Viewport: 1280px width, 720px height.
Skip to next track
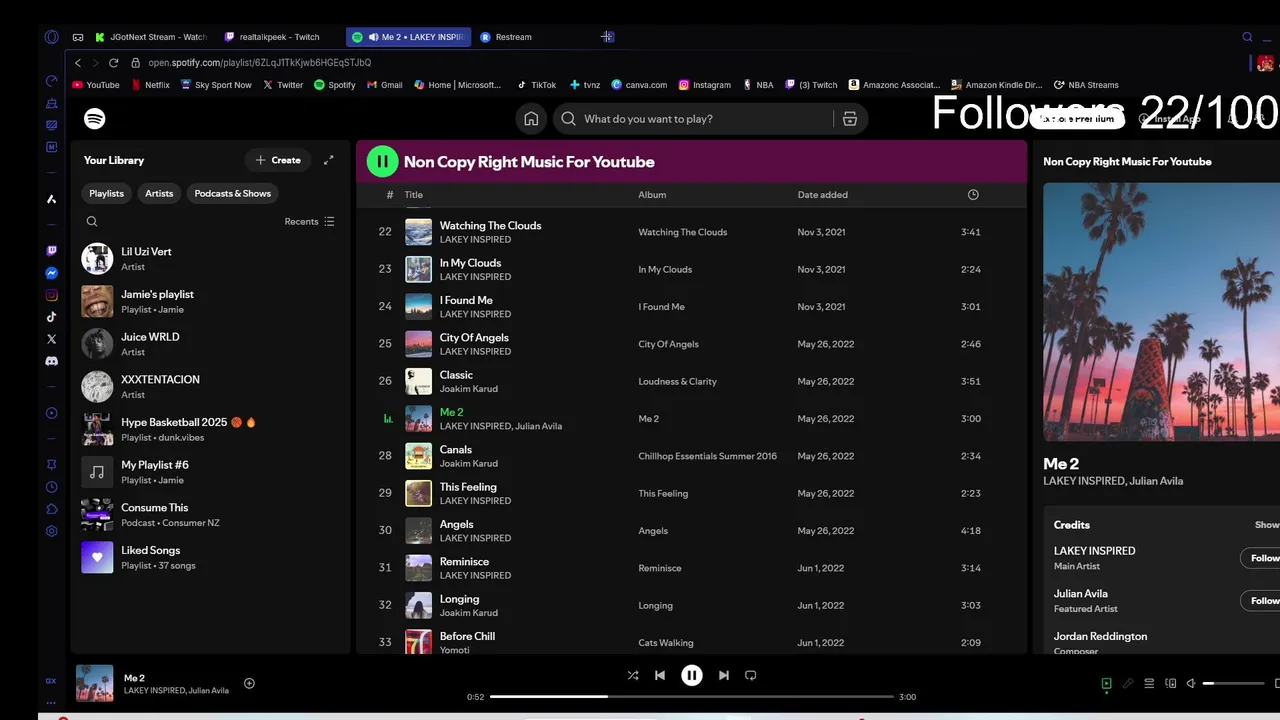(x=724, y=675)
